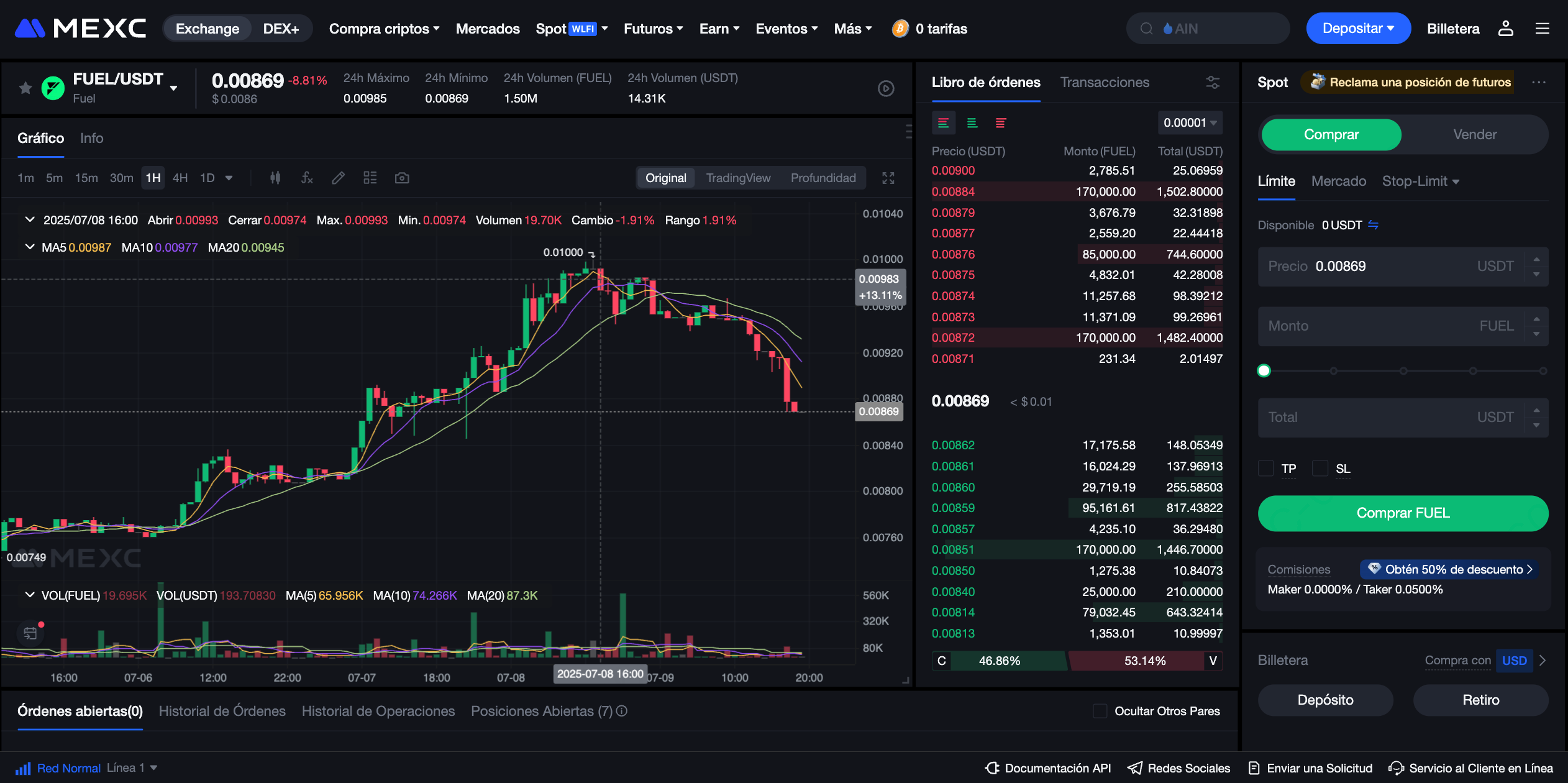Show combined order book view icon
The height and width of the screenshot is (783, 1568).
(x=943, y=123)
